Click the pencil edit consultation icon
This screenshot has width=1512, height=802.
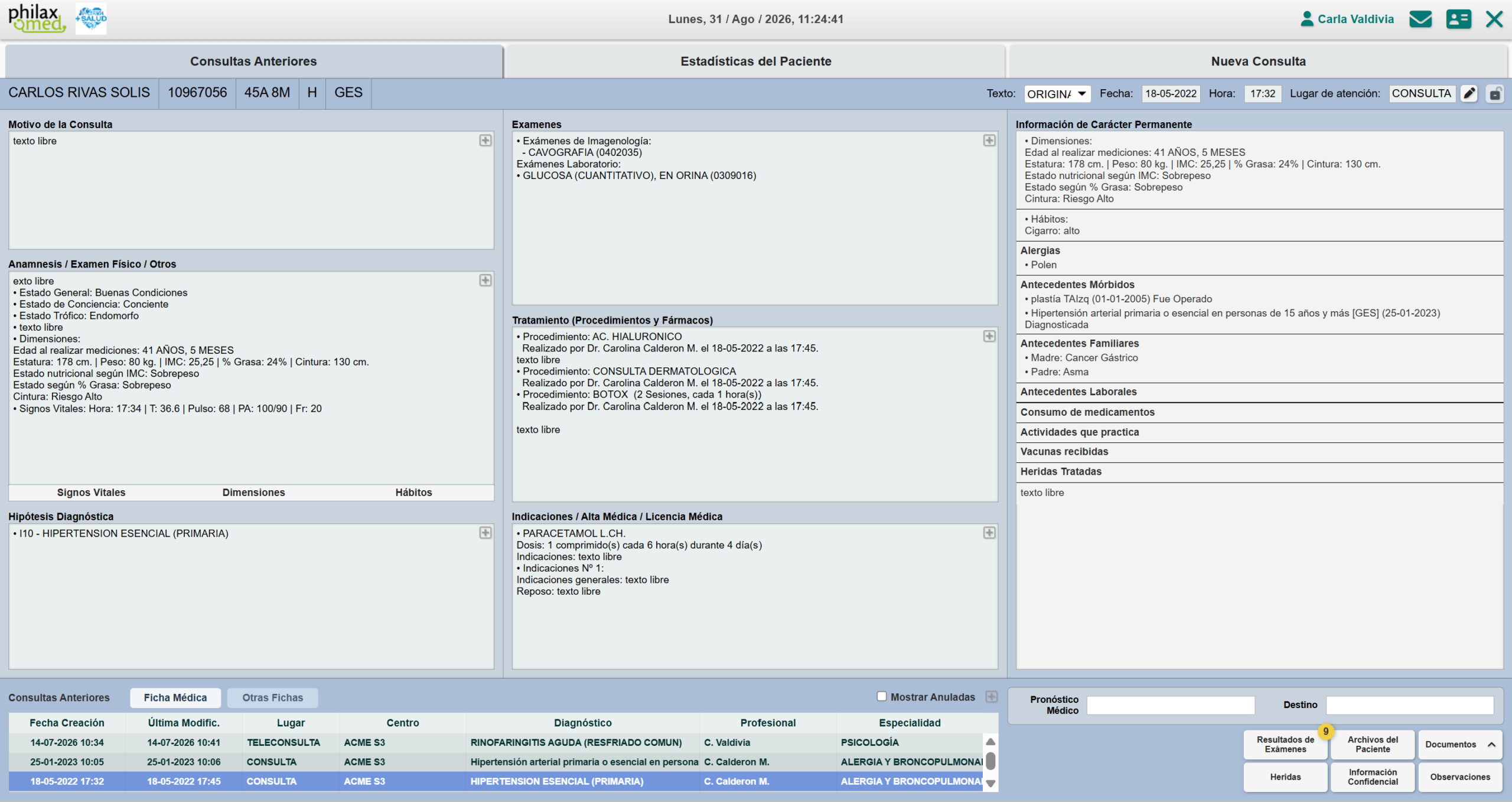click(1469, 93)
